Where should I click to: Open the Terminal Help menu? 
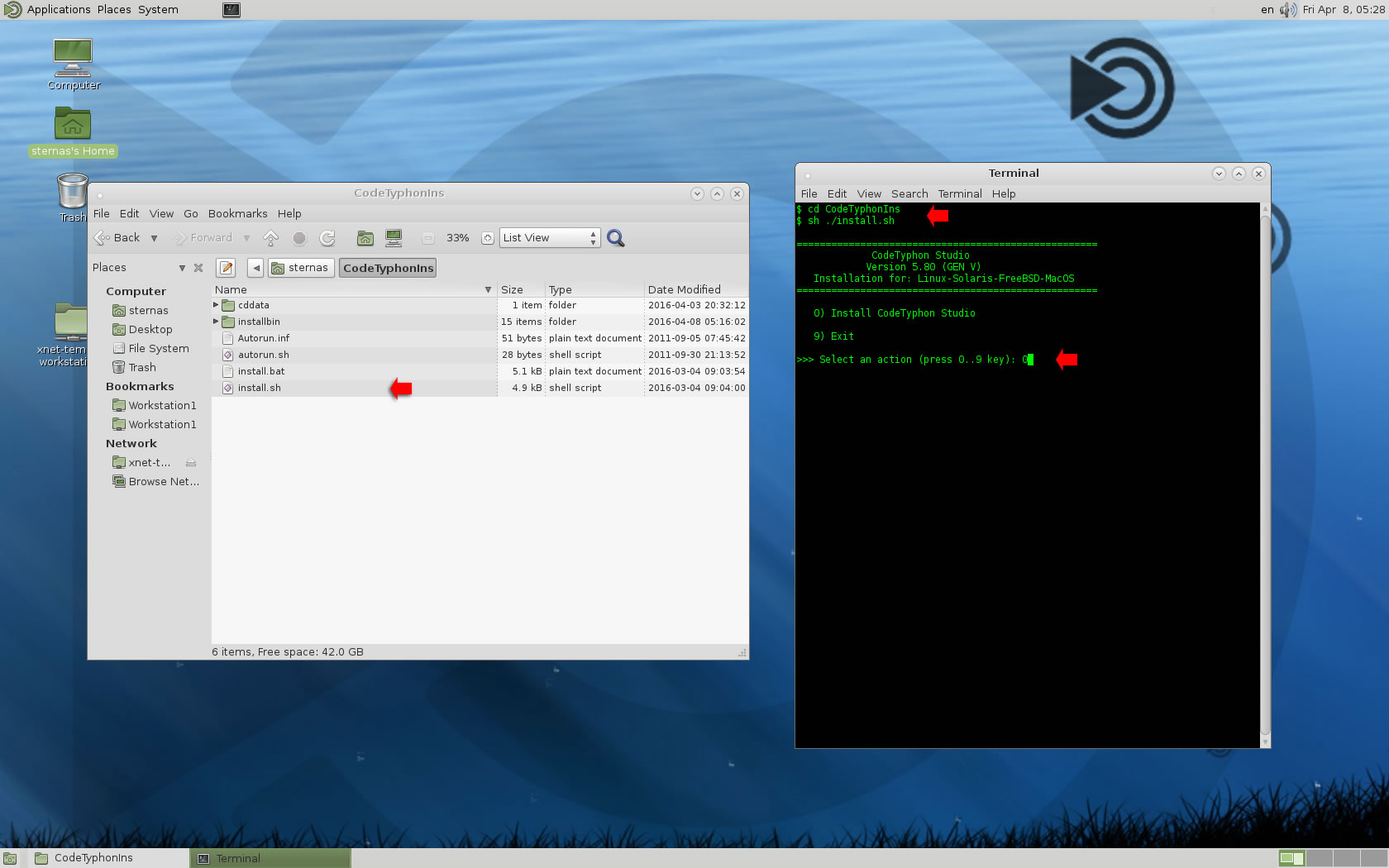click(x=1004, y=193)
